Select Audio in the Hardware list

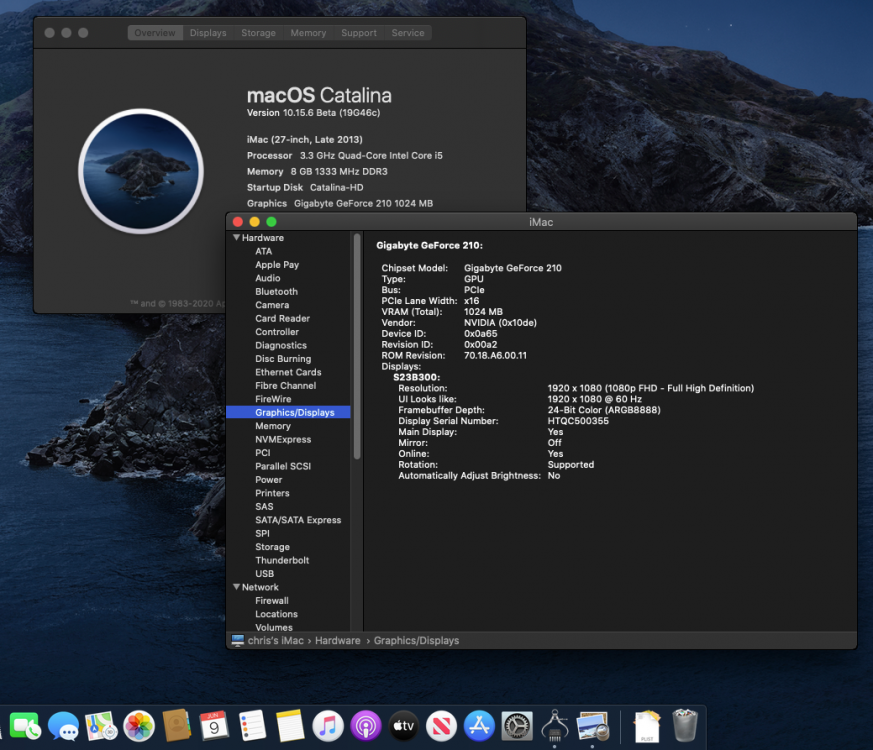coord(268,278)
